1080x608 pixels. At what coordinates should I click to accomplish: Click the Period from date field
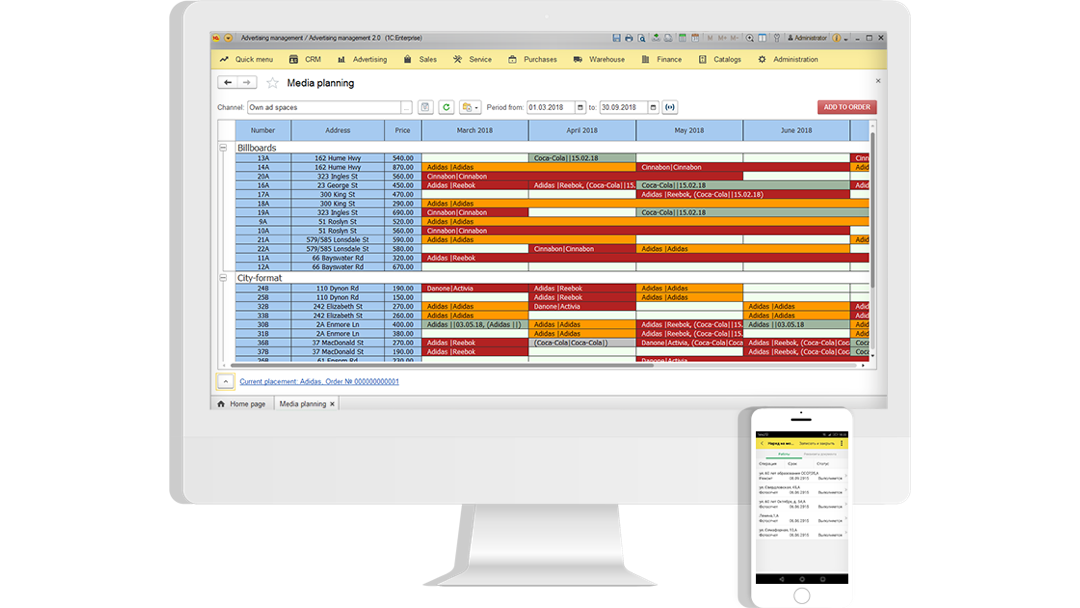[551, 107]
